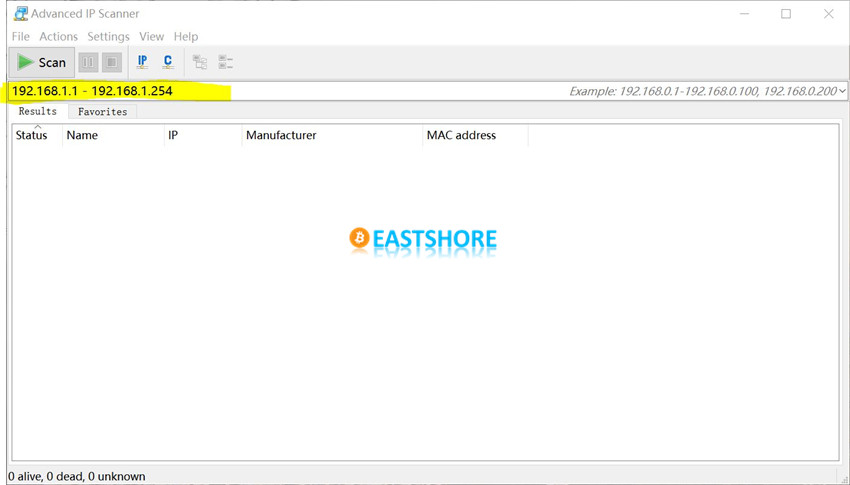
Task: Sort by the IP column header
Action: (203, 135)
